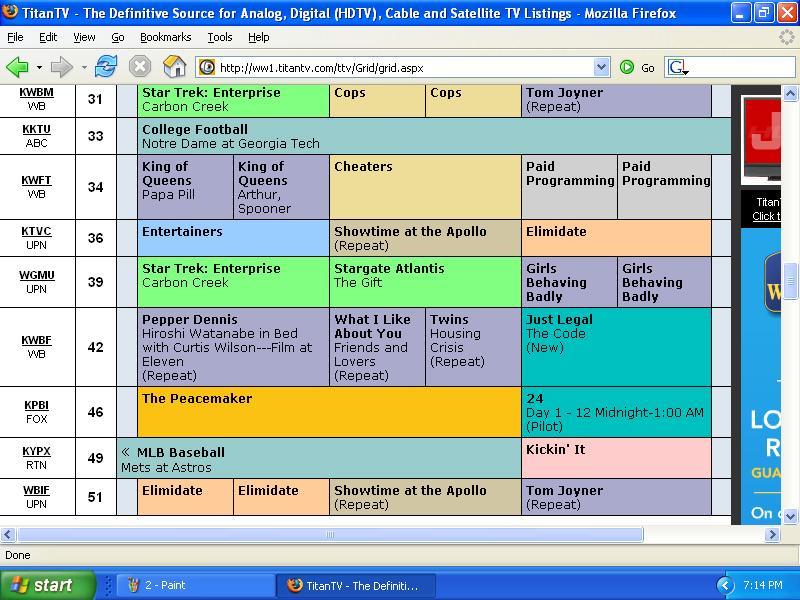
Task: Open the Edit menu
Action: (48, 37)
